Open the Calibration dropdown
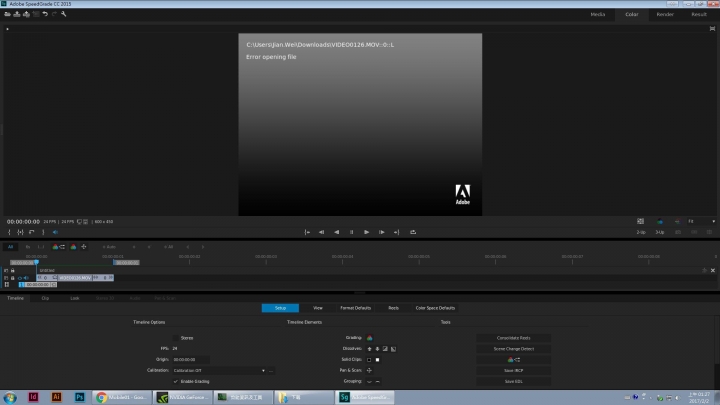Viewport: 720px width, 405px height. pos(219,371)
